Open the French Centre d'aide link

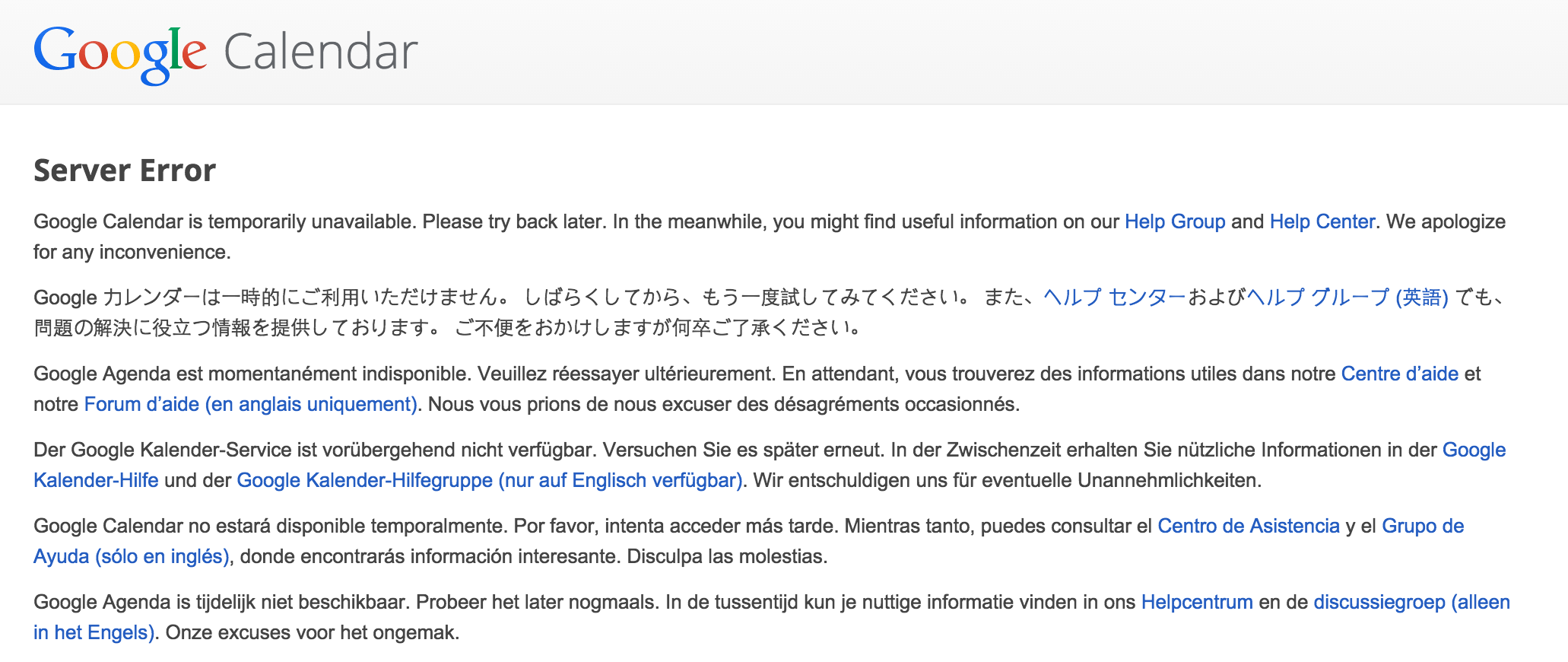point(1400,374)
